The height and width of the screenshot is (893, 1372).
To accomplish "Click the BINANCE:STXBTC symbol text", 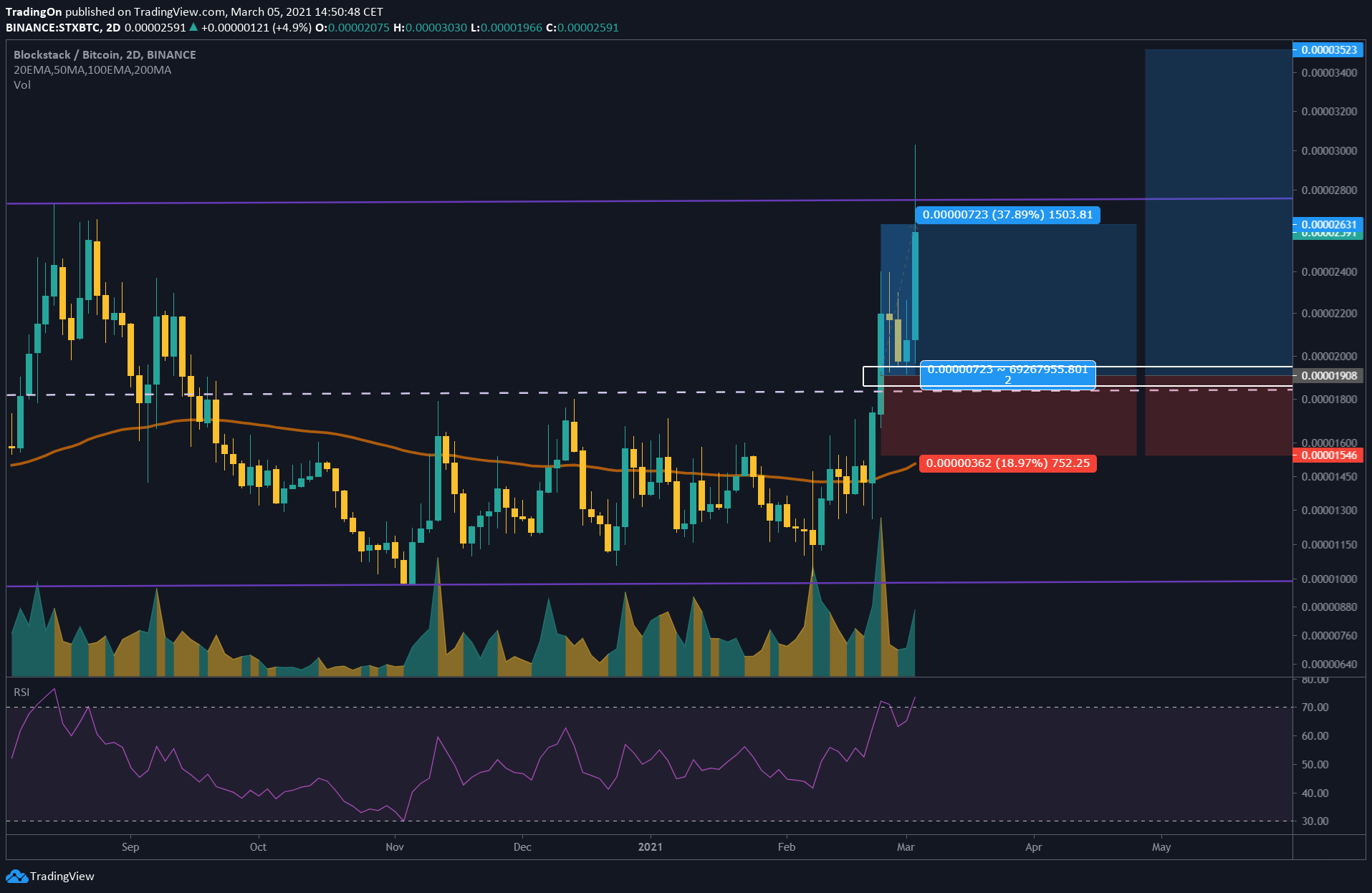I will click(x=54, y=27).
